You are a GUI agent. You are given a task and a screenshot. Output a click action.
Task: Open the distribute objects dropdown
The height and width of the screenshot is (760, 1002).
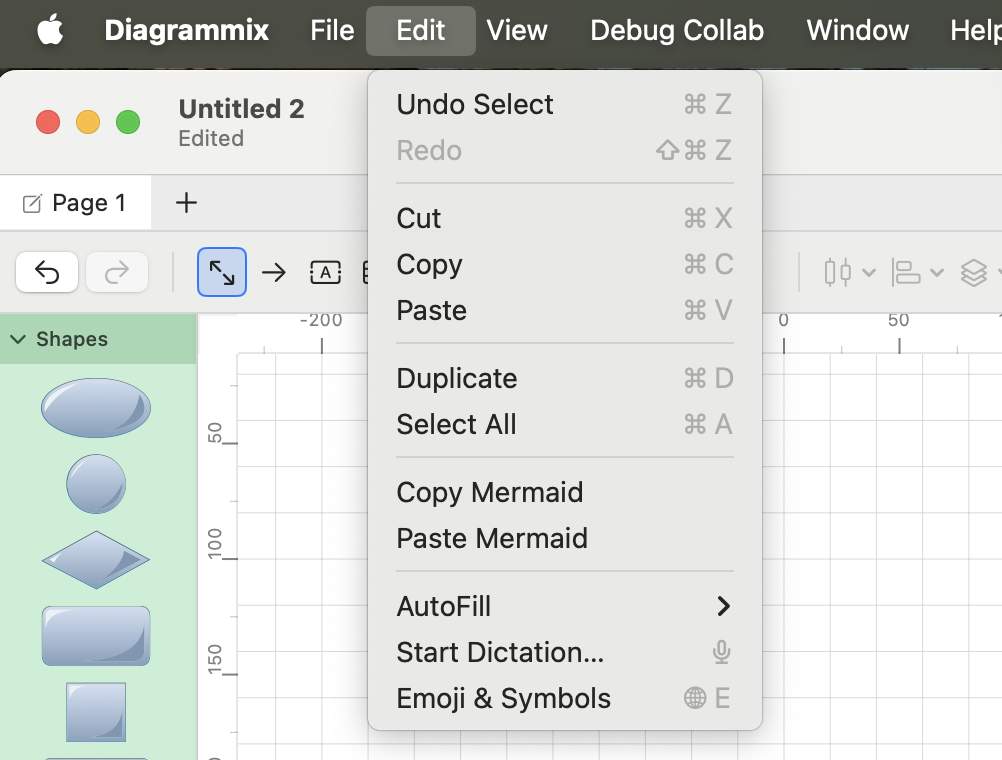[849, 272]
